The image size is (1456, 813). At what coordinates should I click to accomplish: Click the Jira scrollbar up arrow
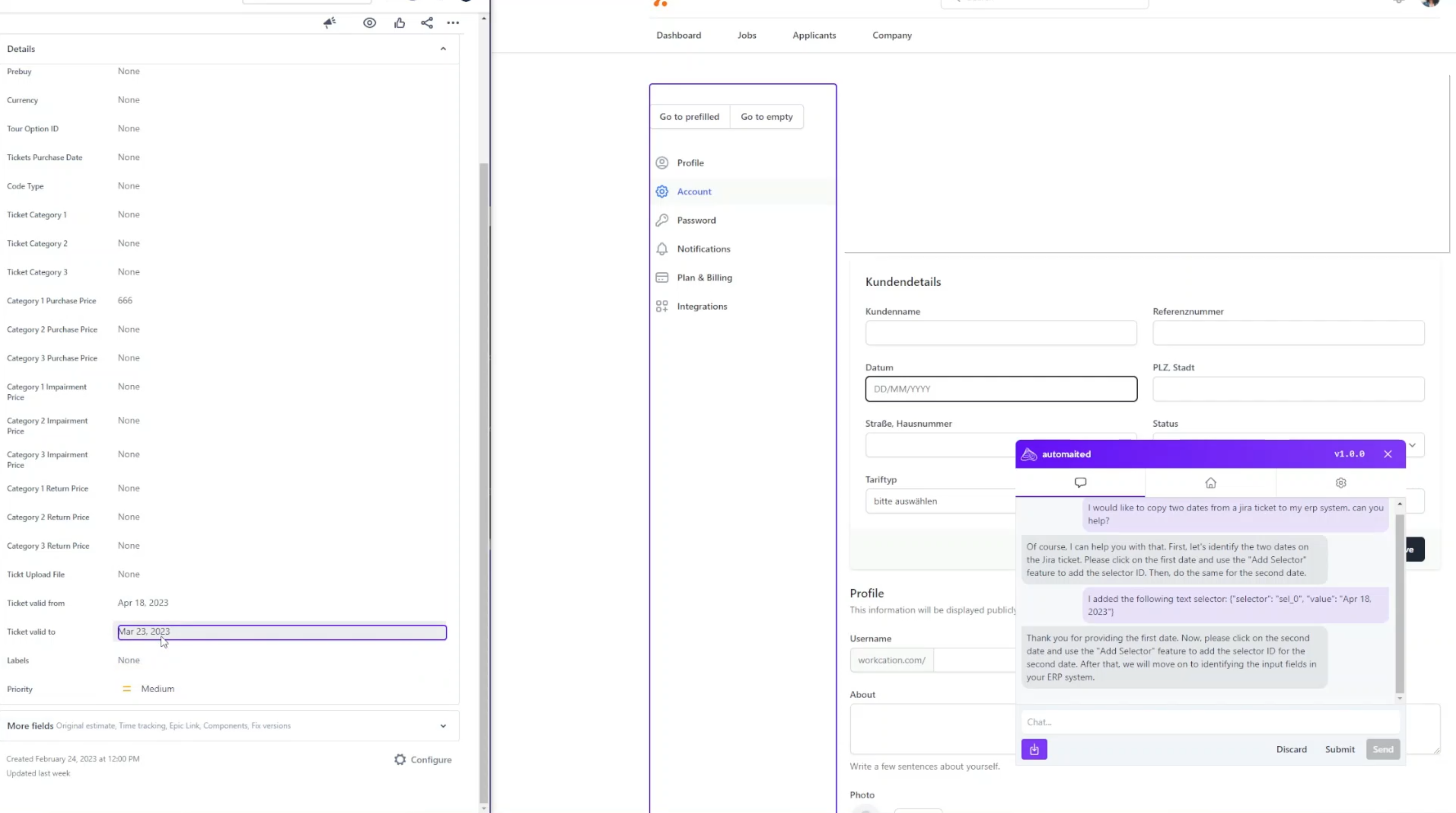tap(483, 19)
